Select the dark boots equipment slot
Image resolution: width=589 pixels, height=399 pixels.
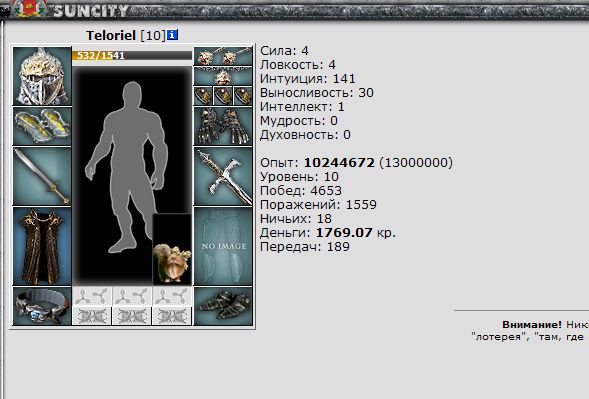pyautogui.click(x=223, y=306)
